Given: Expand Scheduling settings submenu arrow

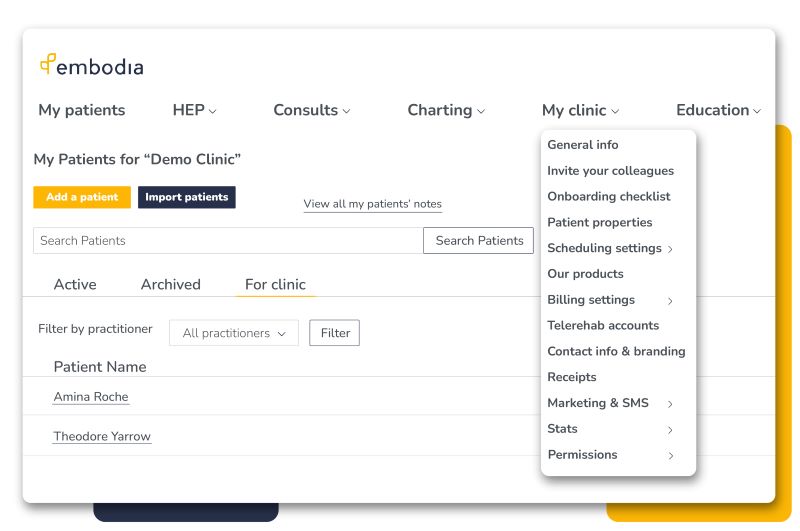Looking at the screenshot, I should pos(670,249).
